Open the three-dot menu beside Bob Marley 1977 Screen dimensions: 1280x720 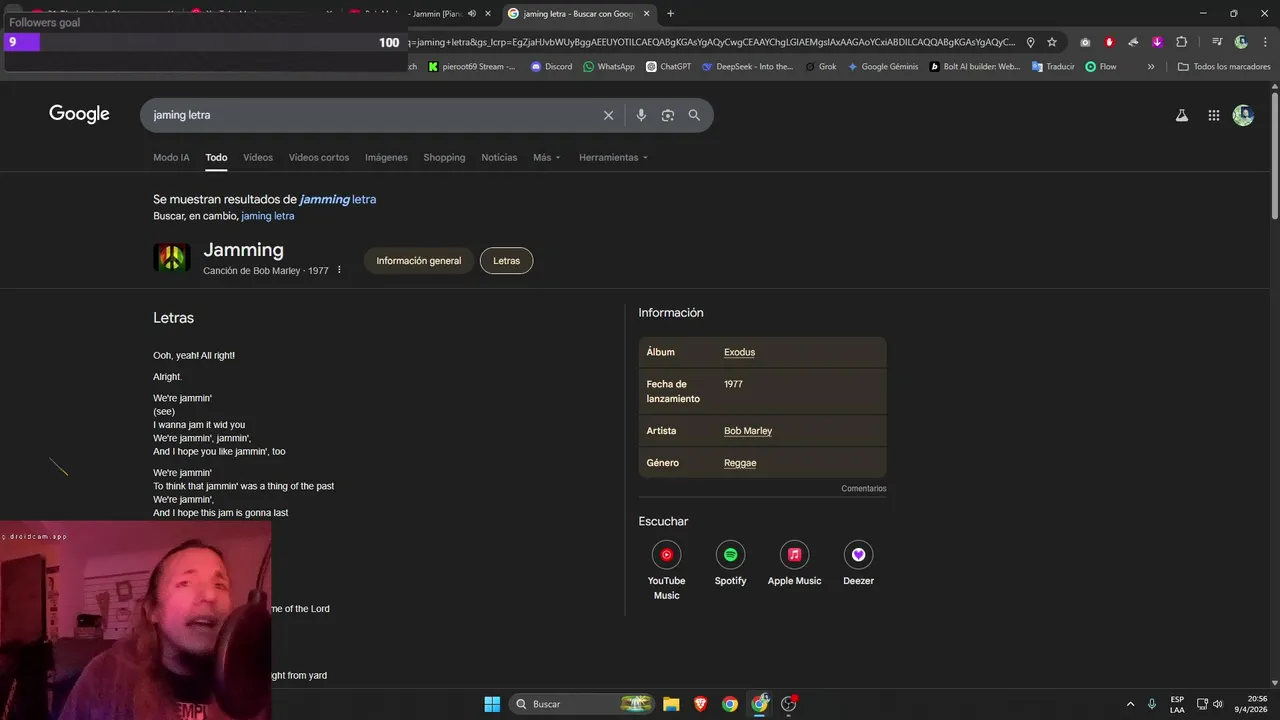click(x=339, y=270)
